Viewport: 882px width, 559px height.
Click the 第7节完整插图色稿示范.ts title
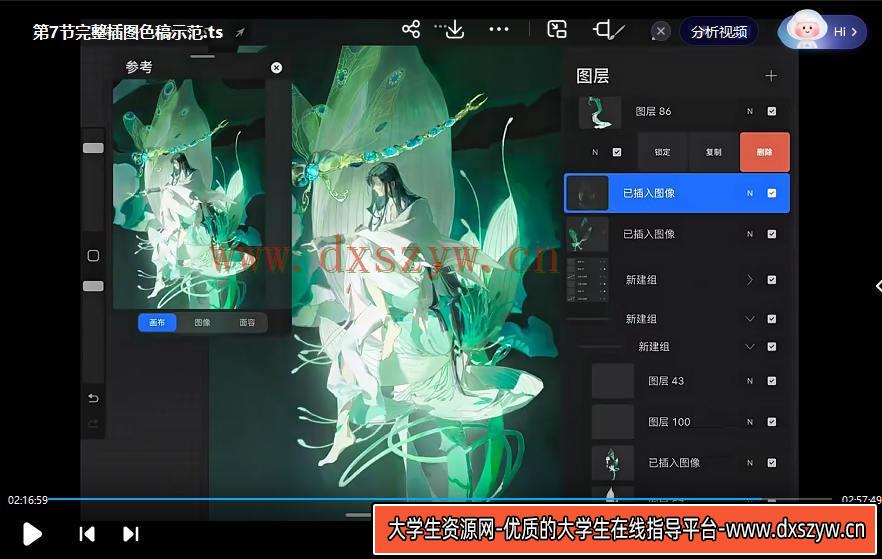[x=128, y=33]
